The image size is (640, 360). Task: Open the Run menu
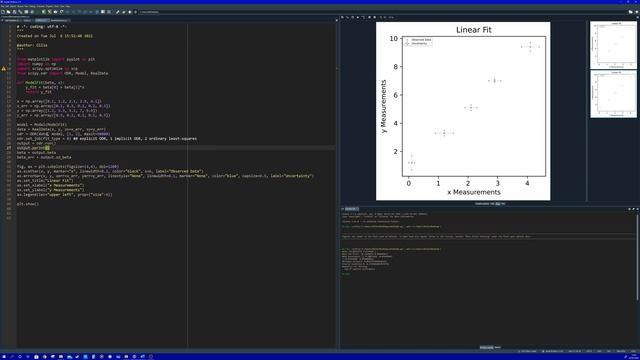[27, 6]
